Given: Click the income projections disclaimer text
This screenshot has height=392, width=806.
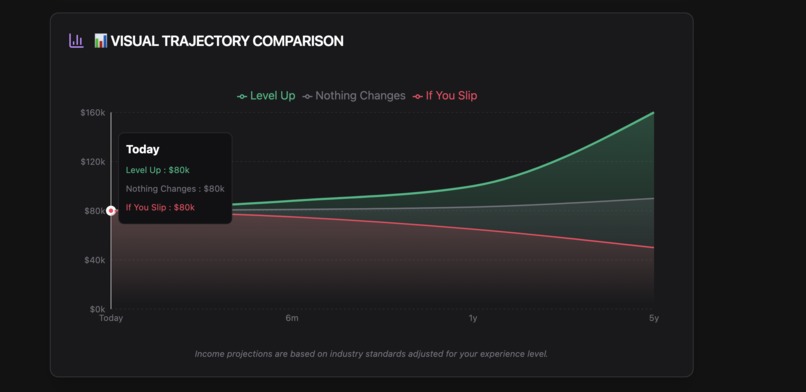Looking at the screenshot, I should tap(371, 354).
